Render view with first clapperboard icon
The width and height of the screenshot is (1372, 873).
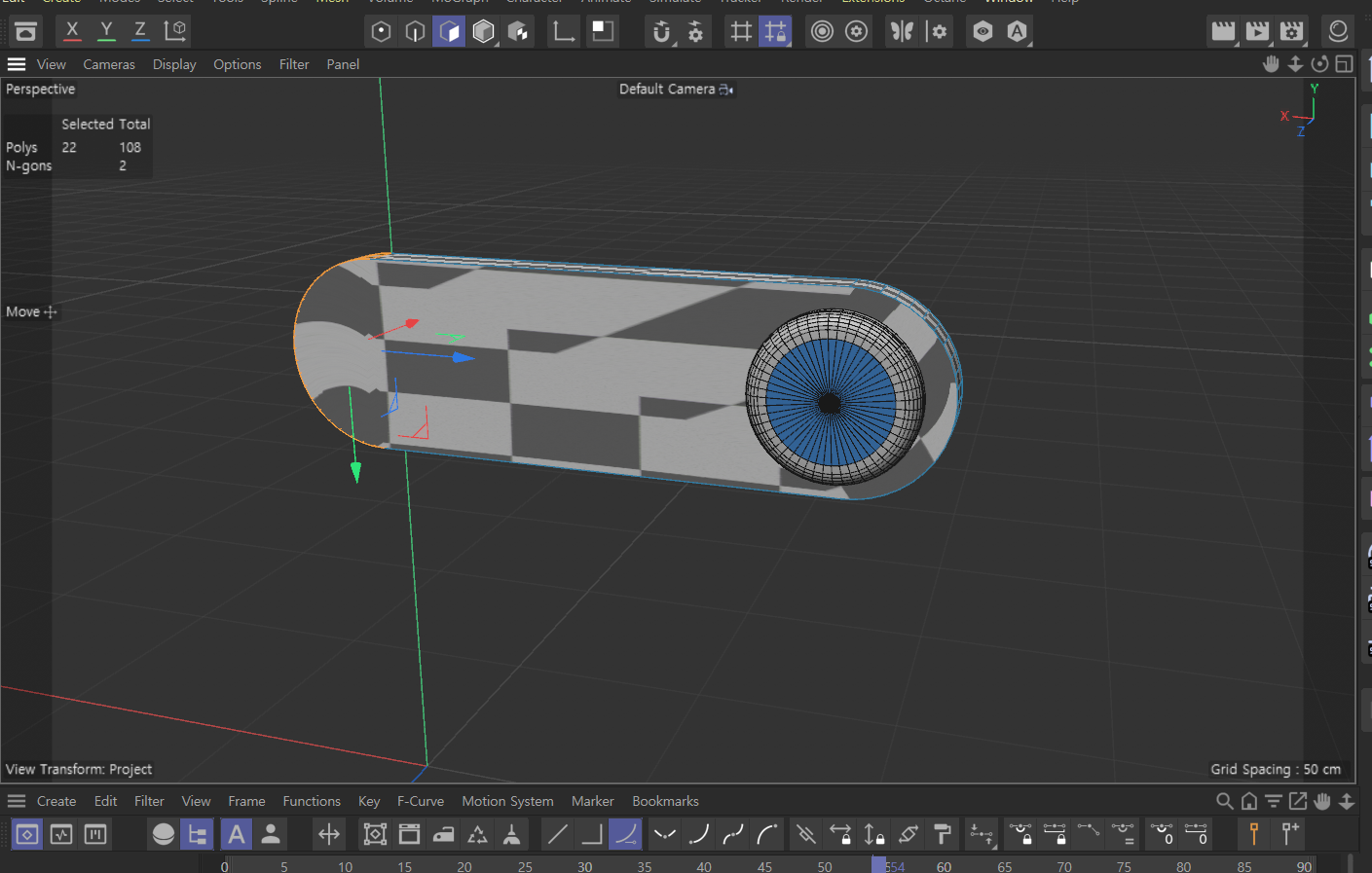click(x=1223, y=31)
